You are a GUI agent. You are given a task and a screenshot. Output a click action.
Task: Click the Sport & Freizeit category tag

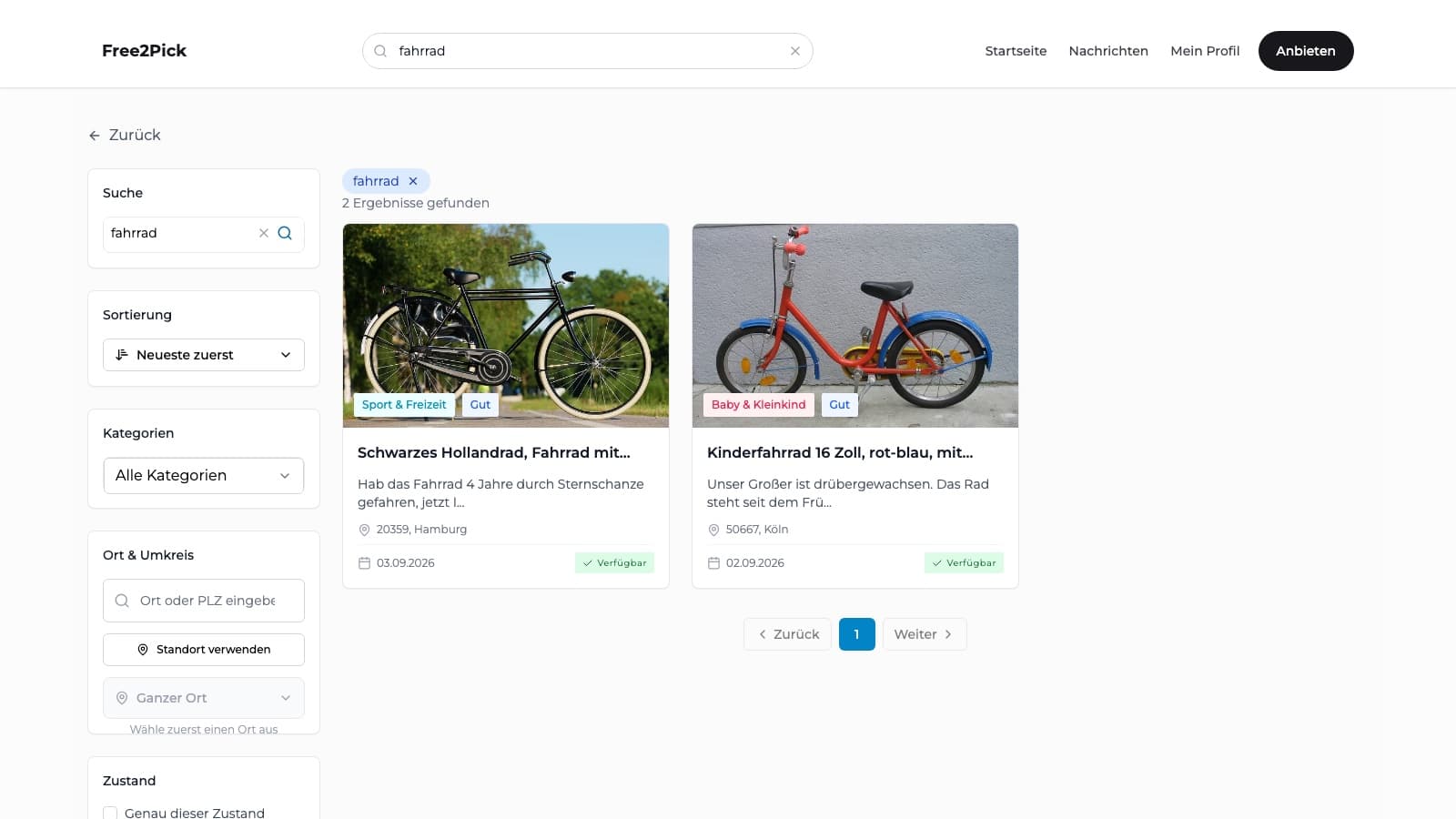pyautogui.click(x=404, y=405)
